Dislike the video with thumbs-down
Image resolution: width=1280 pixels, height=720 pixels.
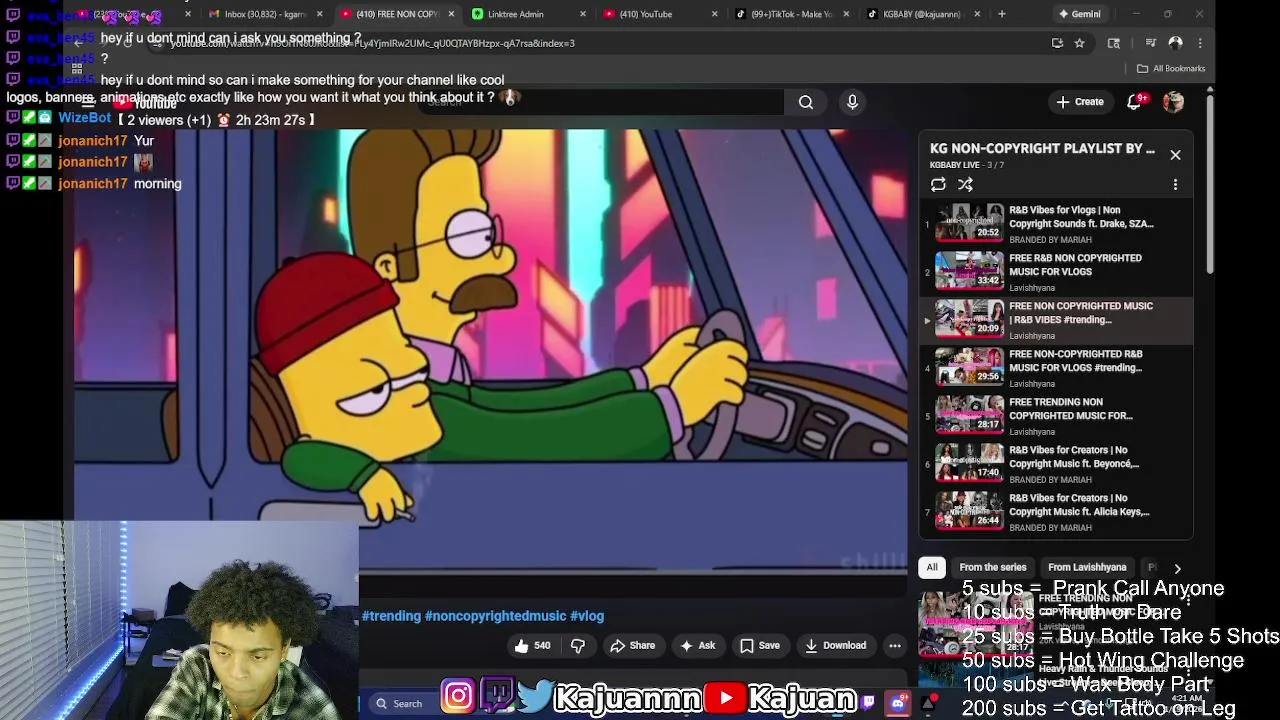[x=578, y=646]
